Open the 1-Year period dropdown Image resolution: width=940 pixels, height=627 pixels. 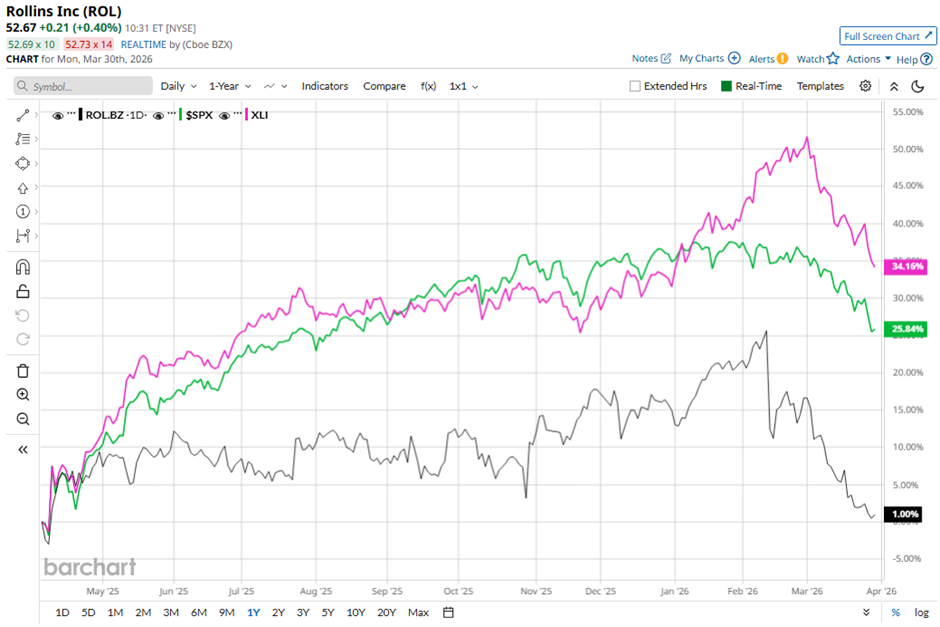pos(230,86)
